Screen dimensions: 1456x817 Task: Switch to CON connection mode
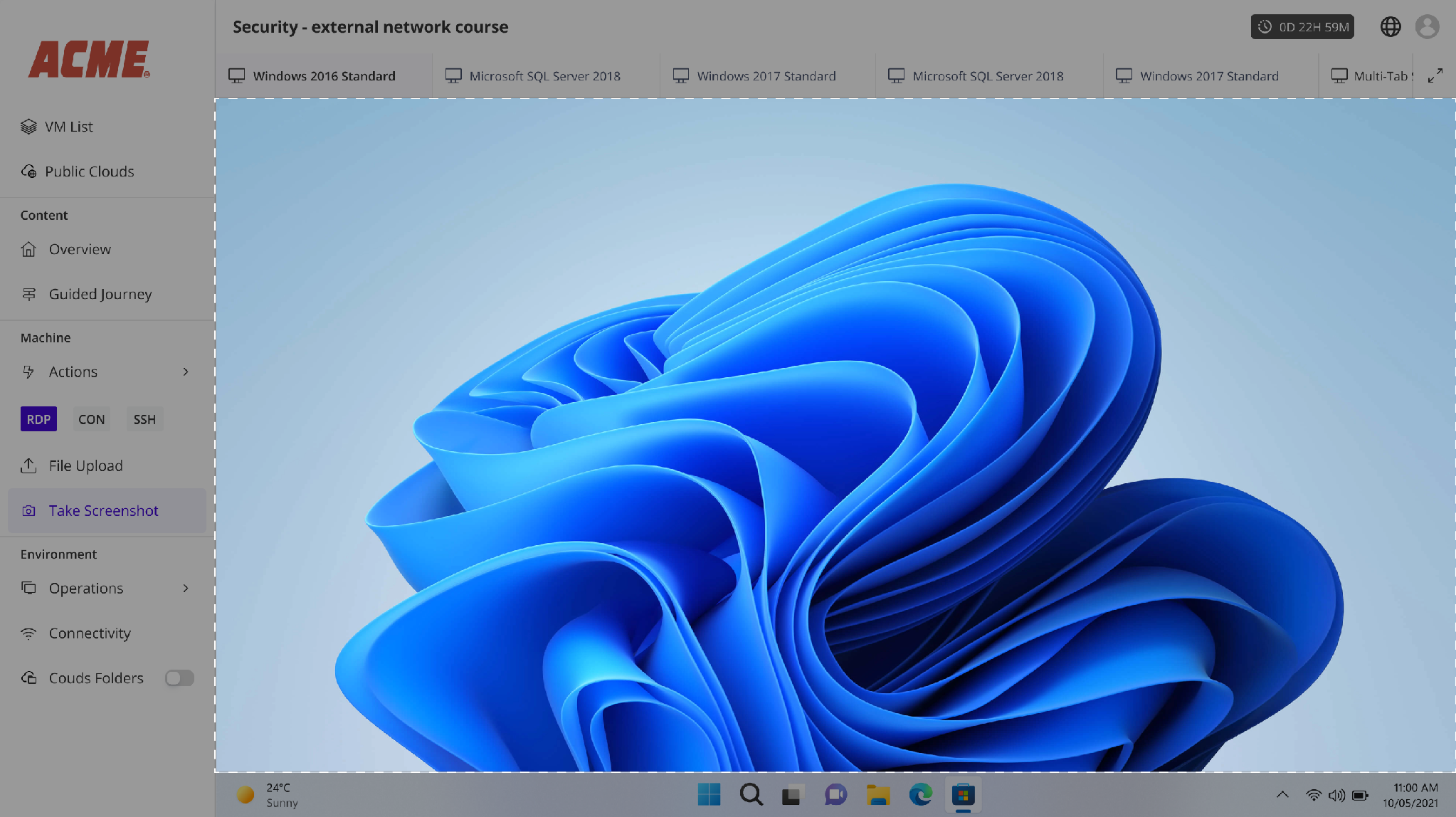click(x=91, y=419)
